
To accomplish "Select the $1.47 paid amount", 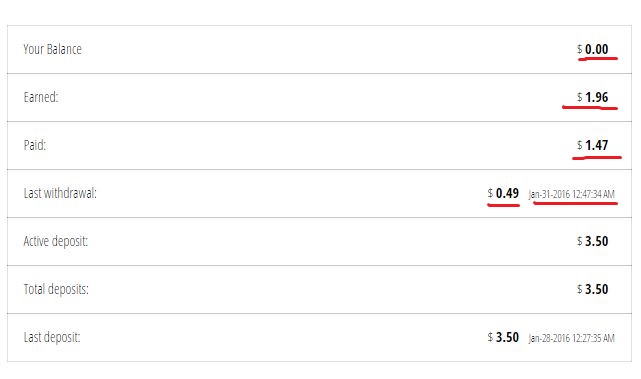I will pyautogui.click(x=593, y=145).
